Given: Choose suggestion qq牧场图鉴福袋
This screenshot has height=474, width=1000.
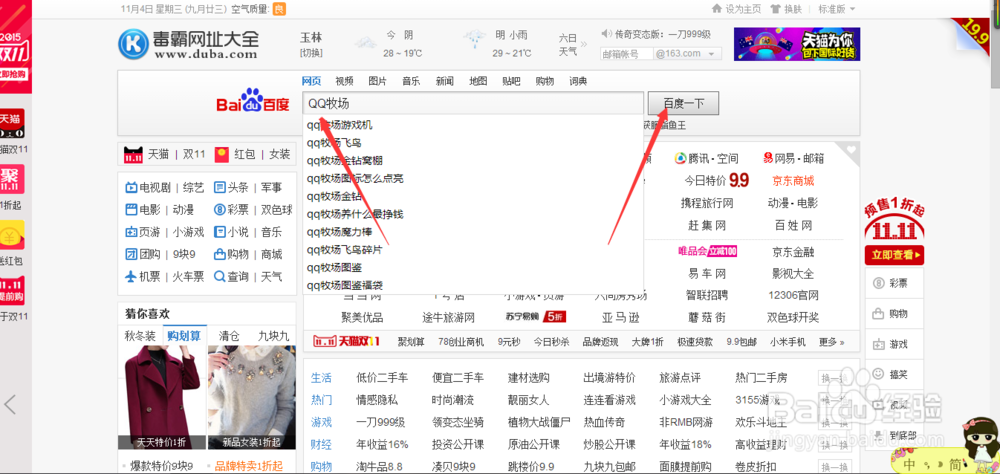Looking at the screenshot, I should pos(344,285).
